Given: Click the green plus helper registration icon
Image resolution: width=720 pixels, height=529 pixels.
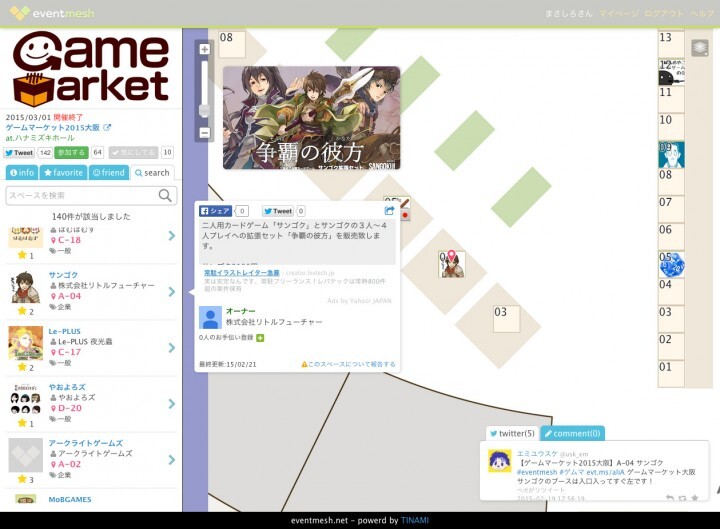Looking at the screenshot, I should point(260,338).
